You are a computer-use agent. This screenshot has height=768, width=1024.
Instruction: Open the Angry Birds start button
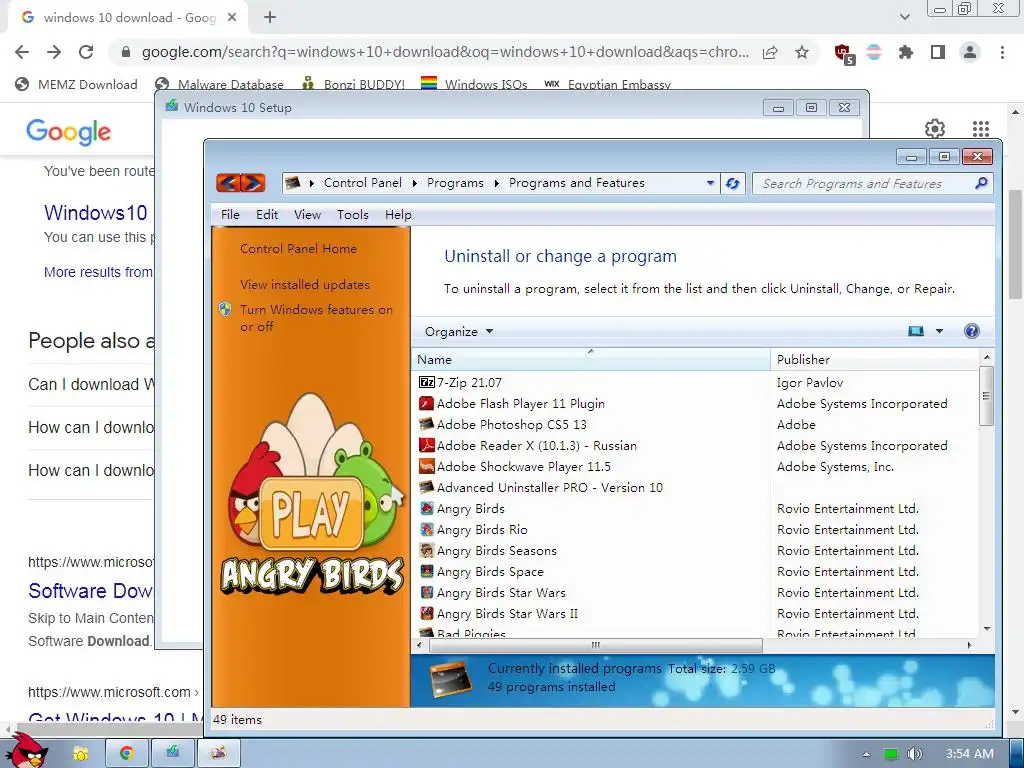point(26,751)
